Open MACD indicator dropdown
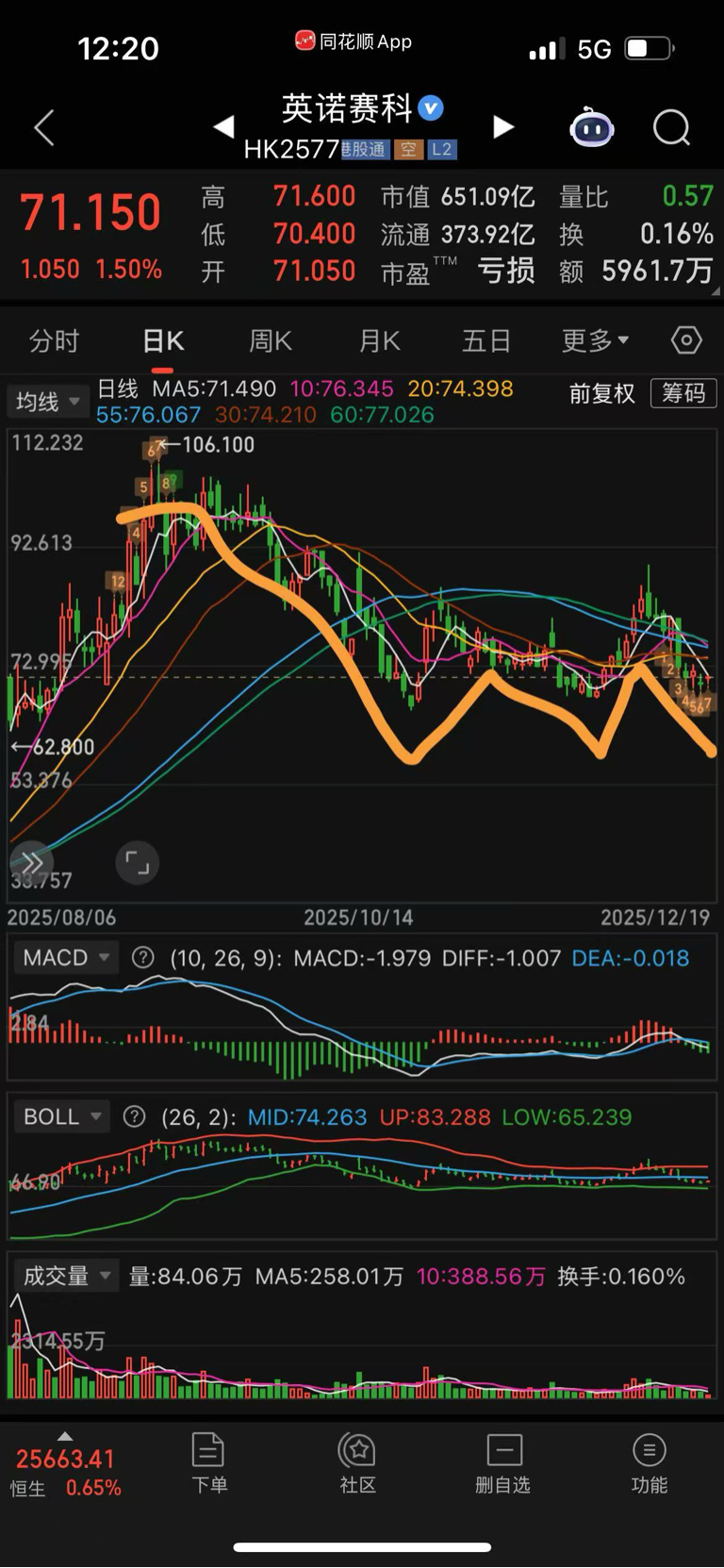Screen dimensions: 724x1568 (x=65, y=958)
